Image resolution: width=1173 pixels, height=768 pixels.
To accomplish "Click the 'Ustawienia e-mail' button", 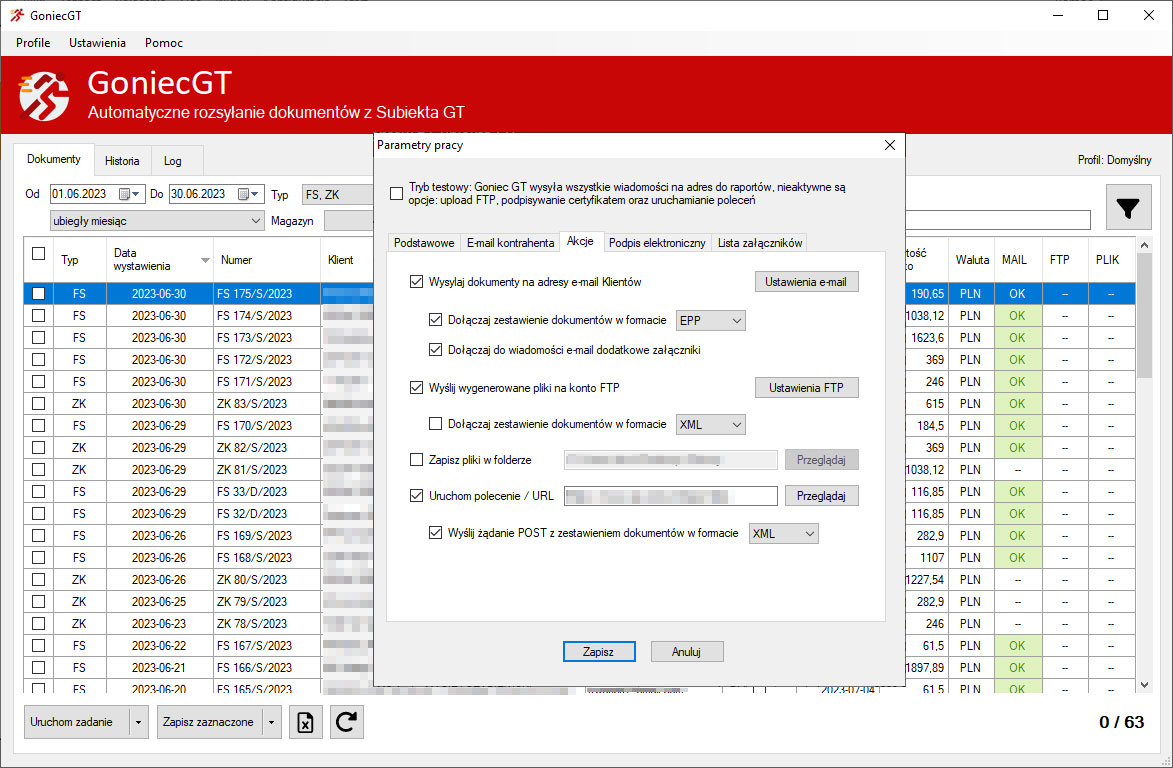I will (806, 282).
